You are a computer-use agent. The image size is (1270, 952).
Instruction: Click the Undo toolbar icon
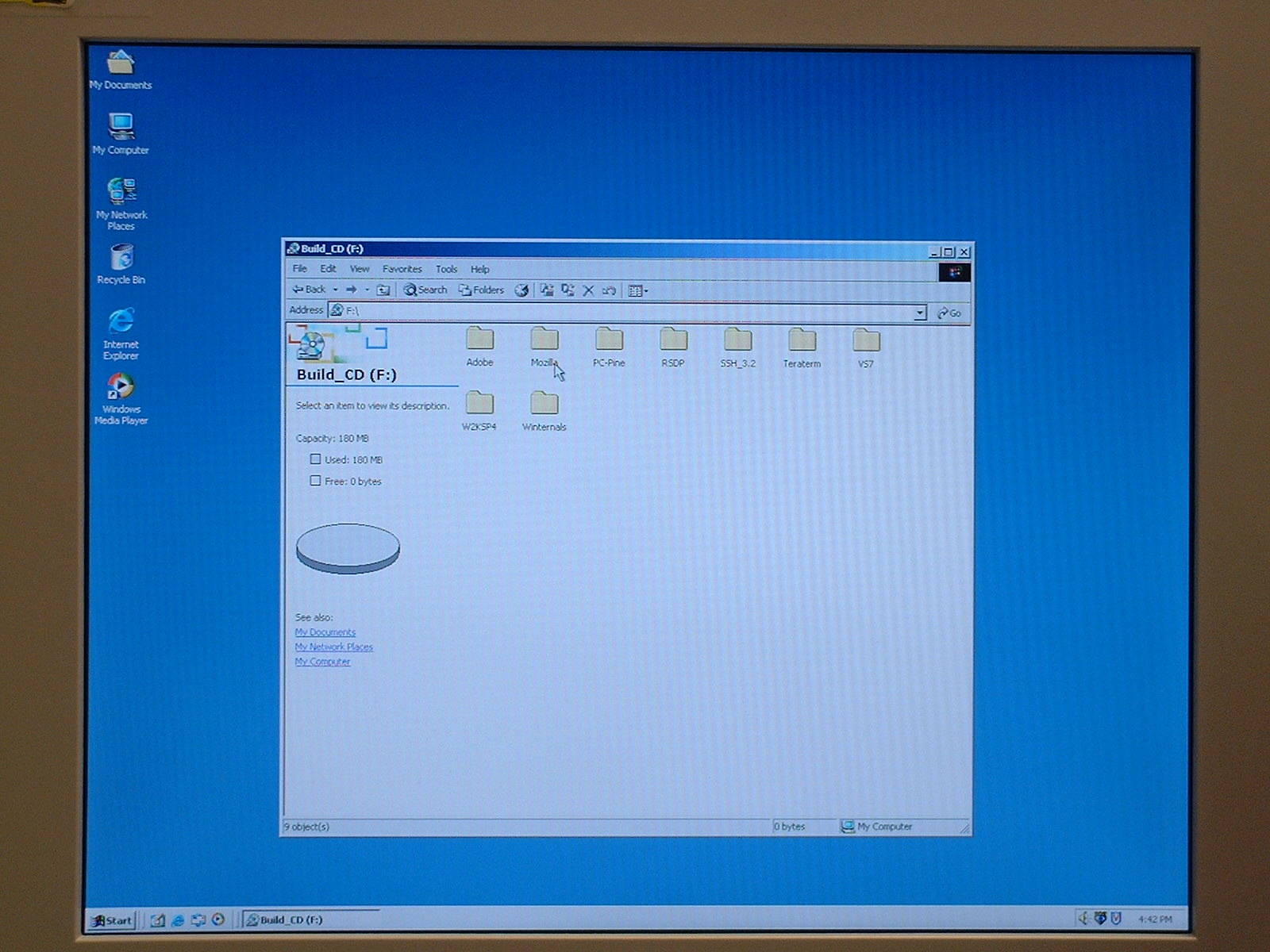[x=609, y=291]
